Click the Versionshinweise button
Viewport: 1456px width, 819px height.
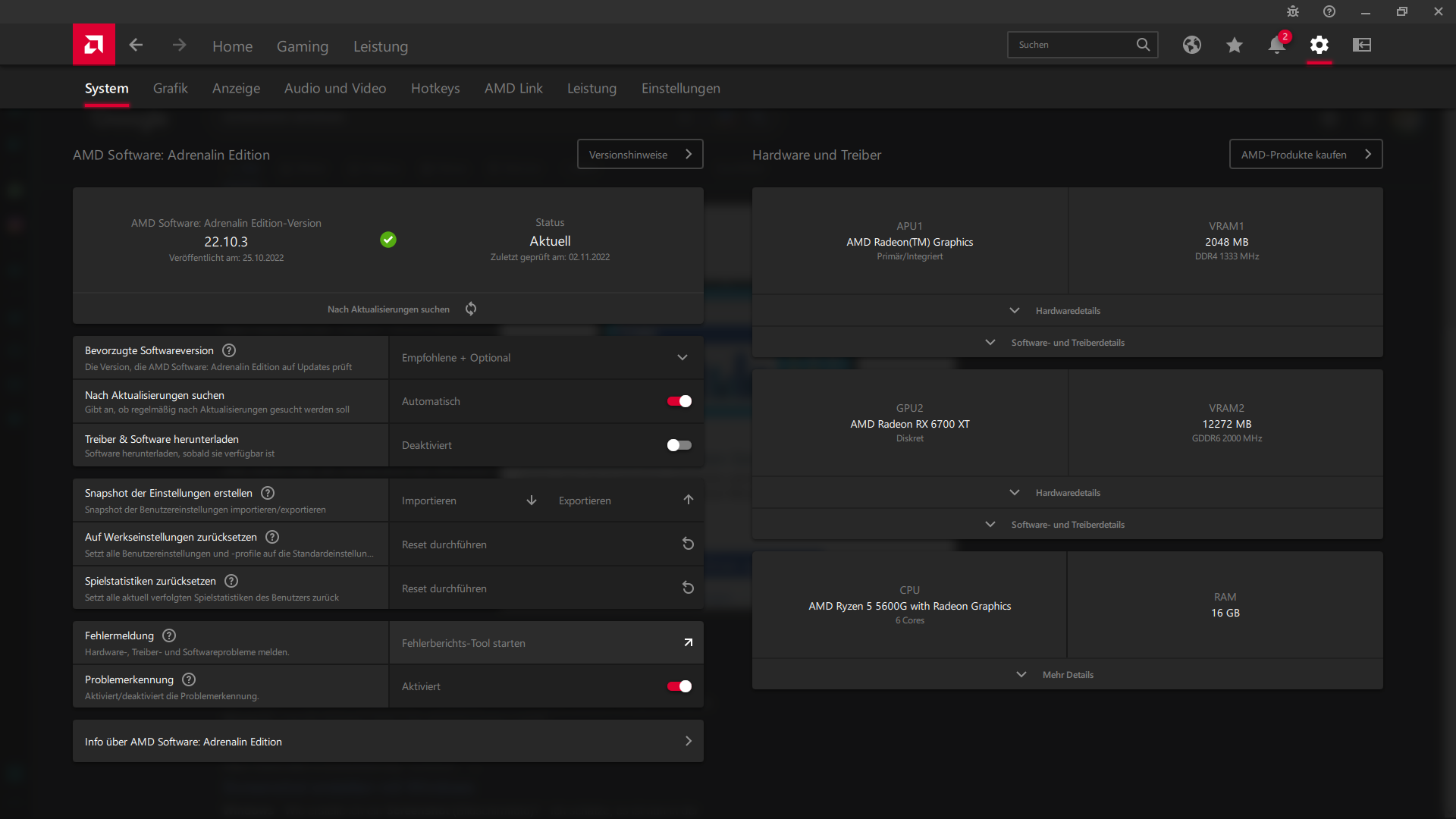click(x=640, y=155)
